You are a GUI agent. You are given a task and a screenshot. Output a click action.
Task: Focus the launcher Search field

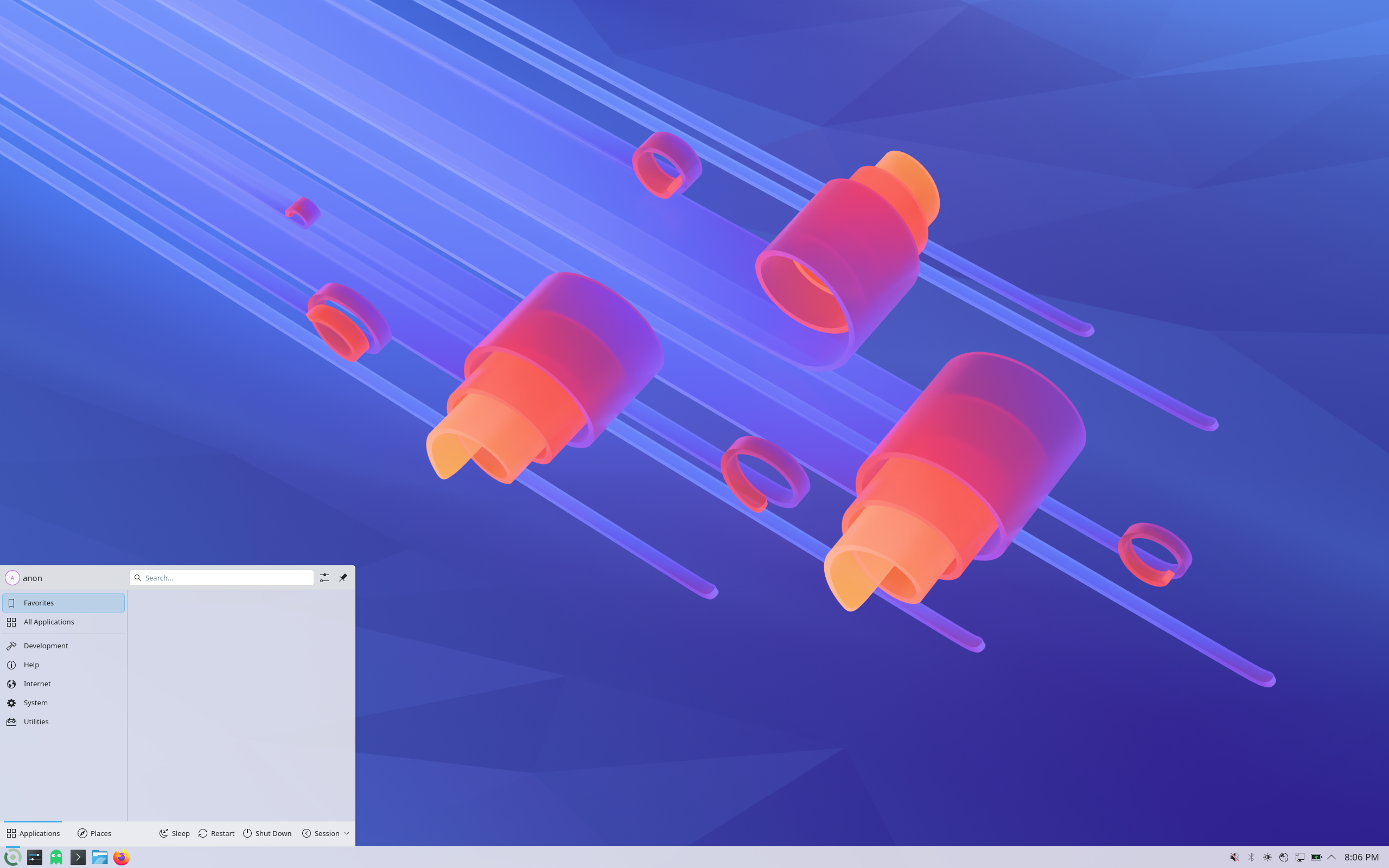(221, 578)
